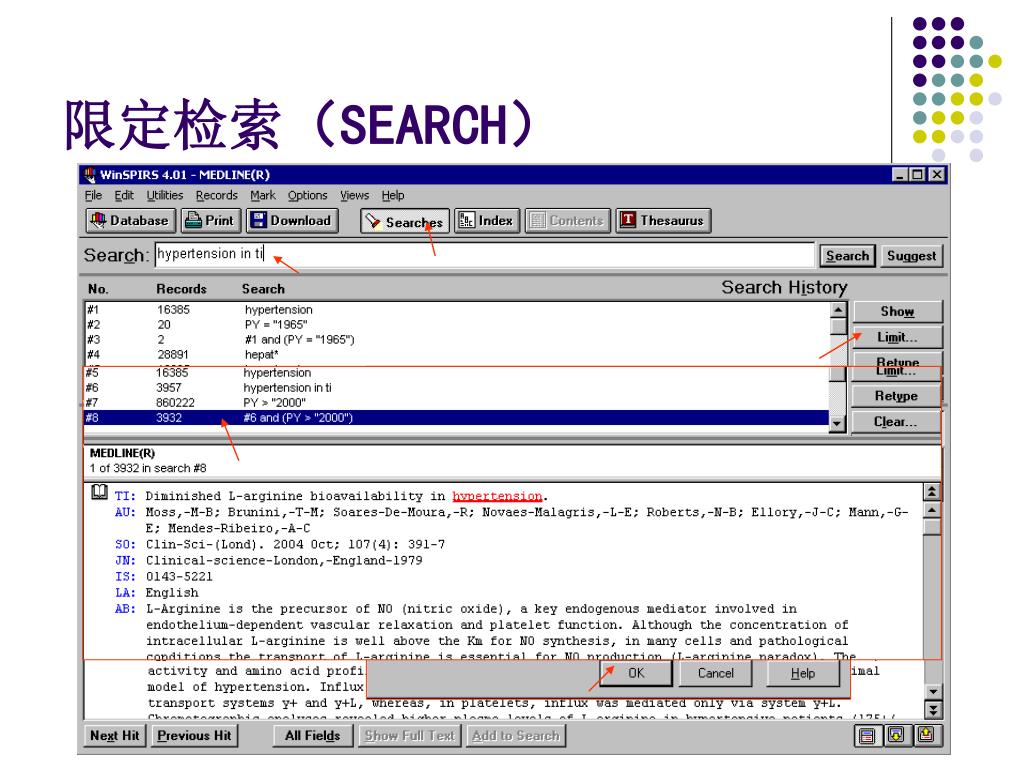Click the top Limit... button beneath Show
This screenshot has height=768, width=1024.
pyautogui.click(x=897, y=337)
